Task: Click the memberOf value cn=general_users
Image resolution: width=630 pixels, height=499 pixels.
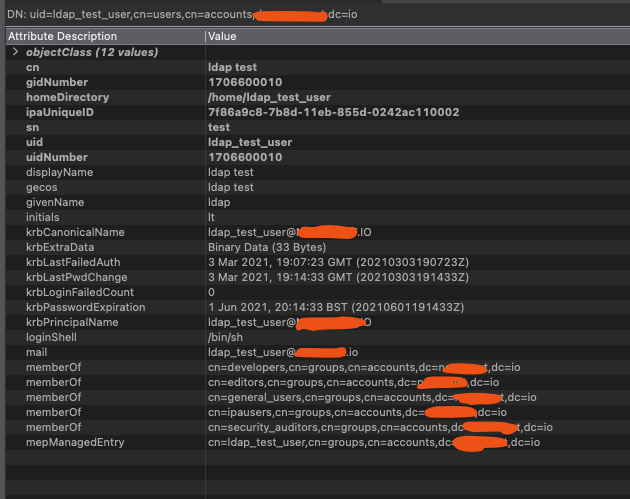Action: tap(372, 397)
